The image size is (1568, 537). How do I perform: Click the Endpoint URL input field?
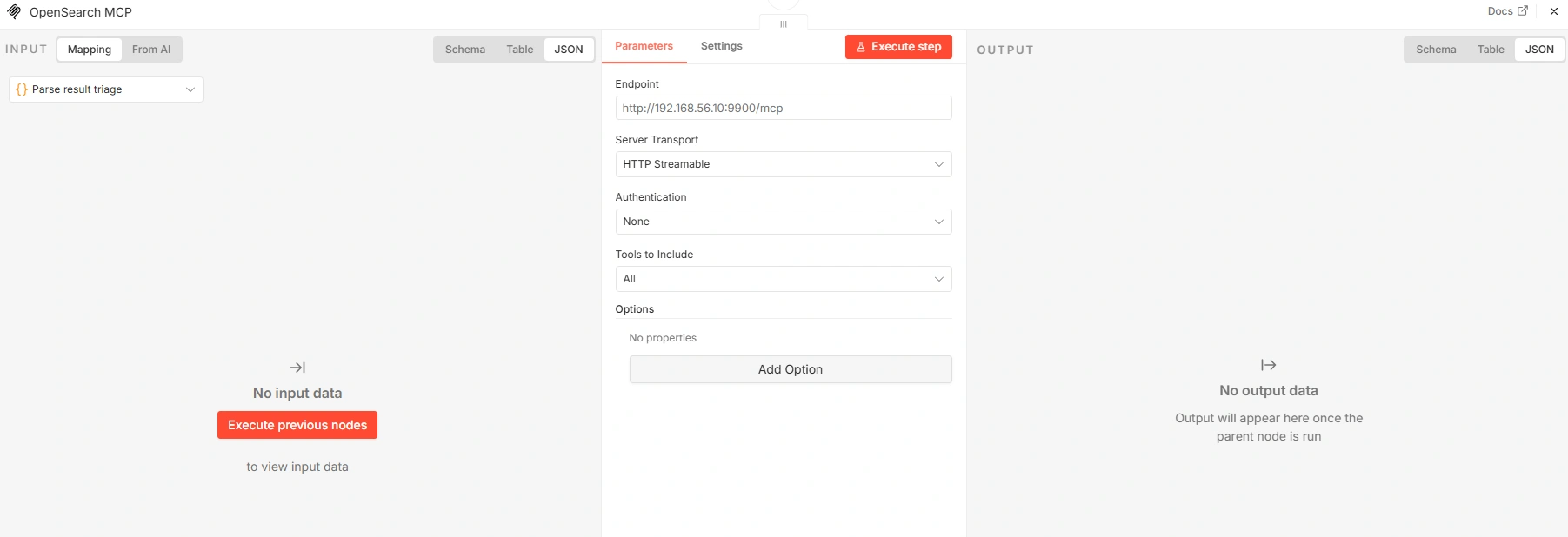783,108
